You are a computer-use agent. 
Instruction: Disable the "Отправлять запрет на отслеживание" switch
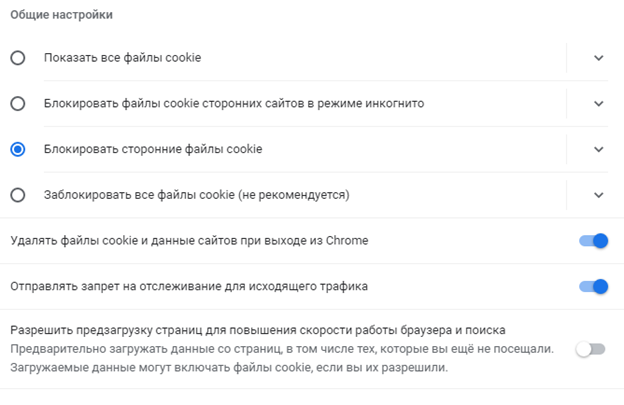tap(593, 287)
